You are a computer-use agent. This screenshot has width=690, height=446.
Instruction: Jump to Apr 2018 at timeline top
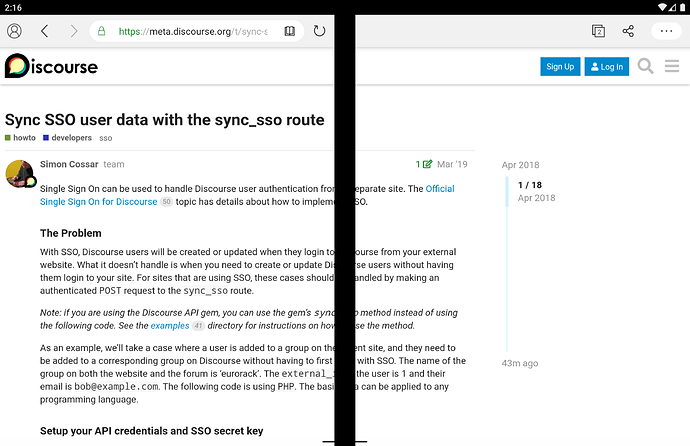(520, 165)
